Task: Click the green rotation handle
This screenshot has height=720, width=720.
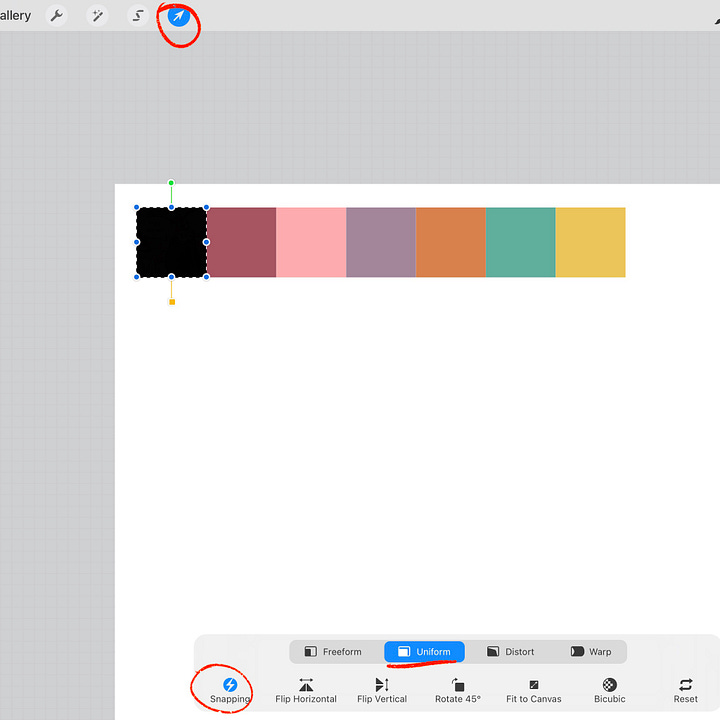Action: click(x=171, y=183)
